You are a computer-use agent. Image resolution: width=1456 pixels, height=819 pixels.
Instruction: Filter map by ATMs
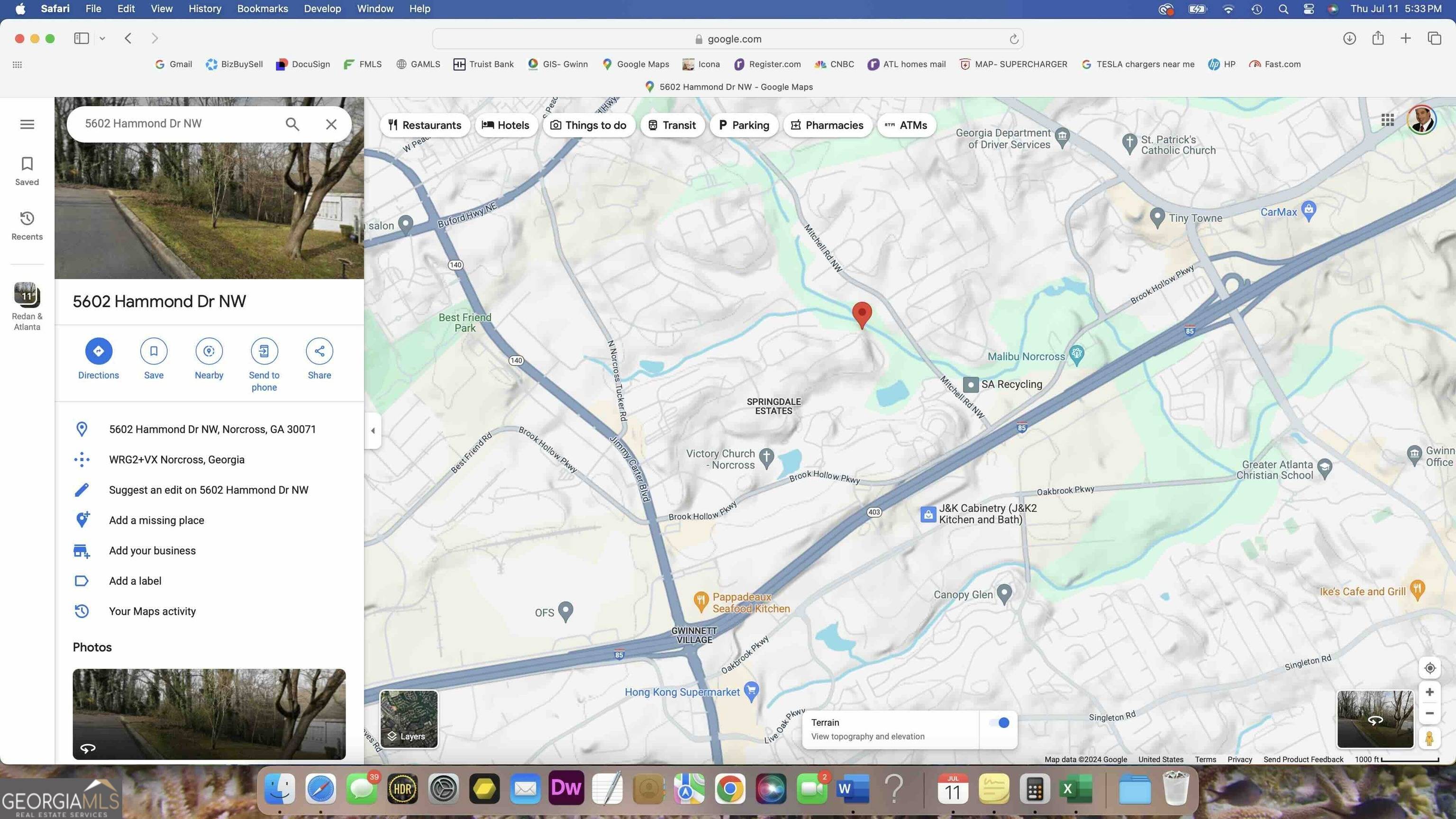pos(906,125)
